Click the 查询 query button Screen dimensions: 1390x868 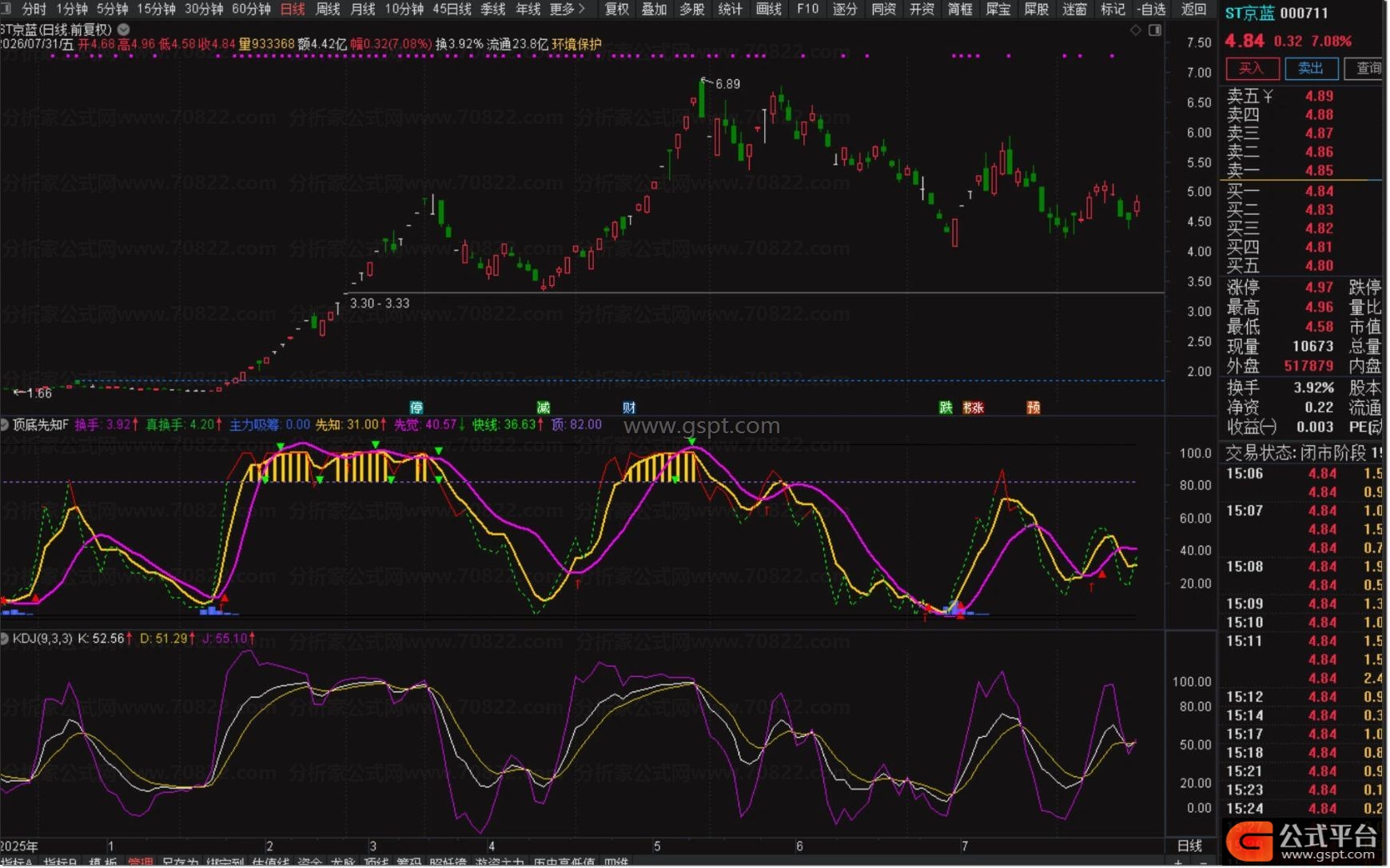pos(1365,69)
